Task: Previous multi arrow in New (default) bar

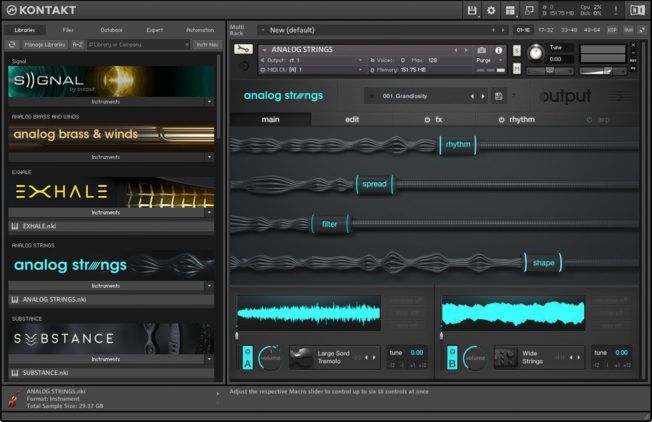Action: (x=493, y=30)
